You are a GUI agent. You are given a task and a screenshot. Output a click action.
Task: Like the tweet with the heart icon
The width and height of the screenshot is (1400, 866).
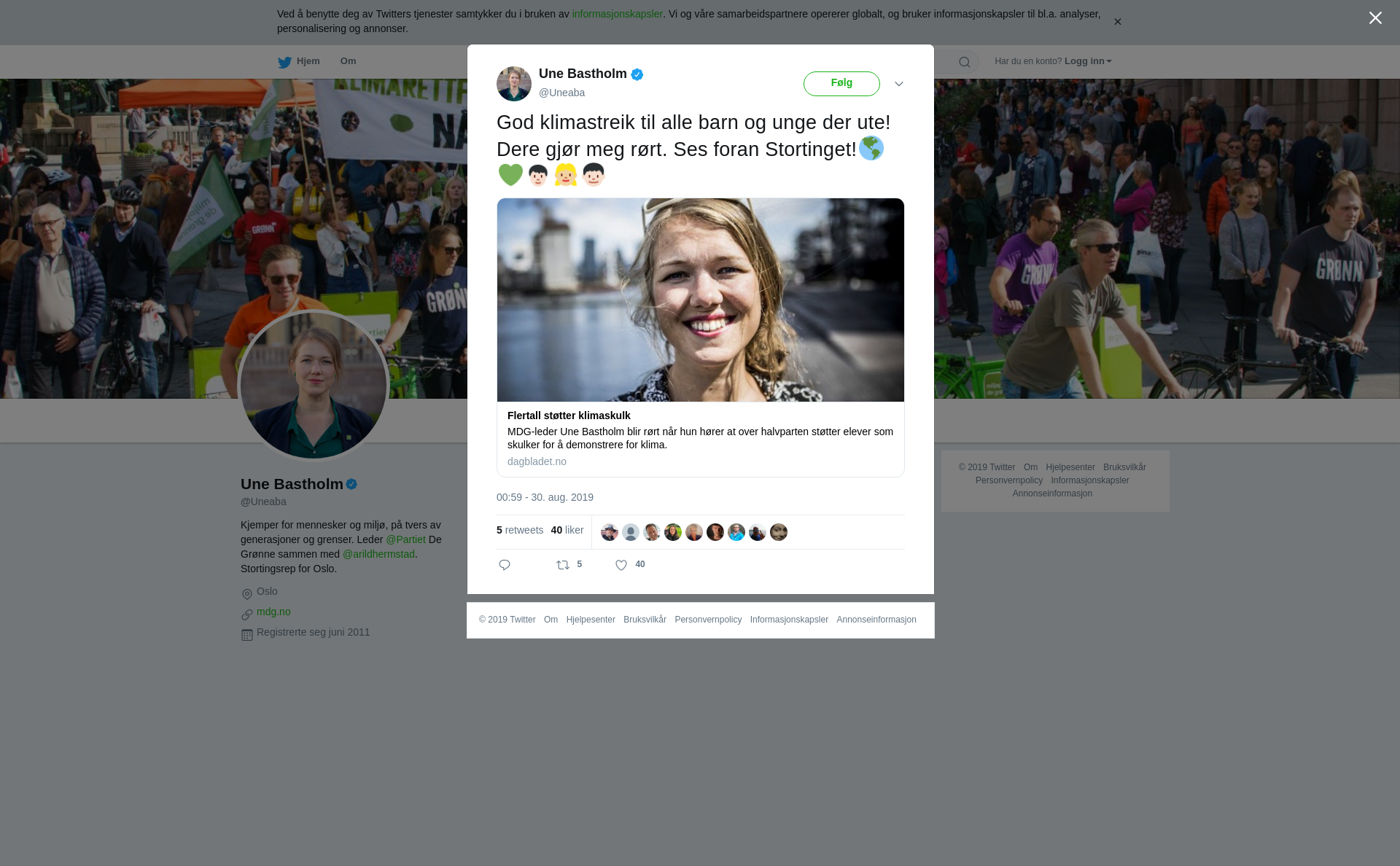[621, 565]
